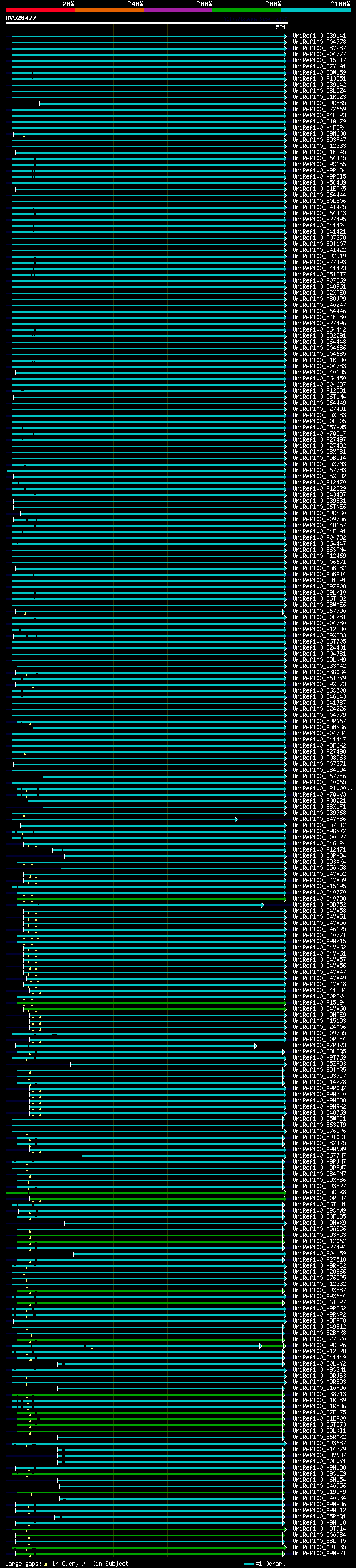Select hit UniRef100_Q41425
Image resolution: width=356 pixels, height=1568 pixels.
(319, 207)
